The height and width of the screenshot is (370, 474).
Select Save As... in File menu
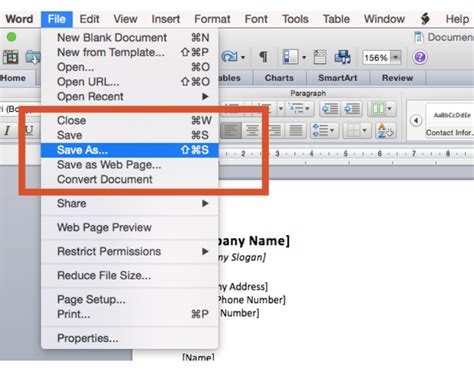click(x=130, y=150)
